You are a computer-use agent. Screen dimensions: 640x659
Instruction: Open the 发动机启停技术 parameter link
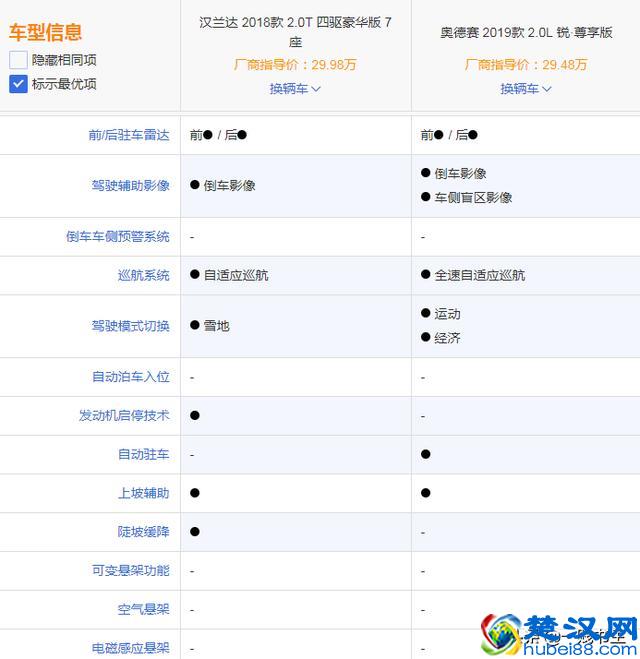124,415
